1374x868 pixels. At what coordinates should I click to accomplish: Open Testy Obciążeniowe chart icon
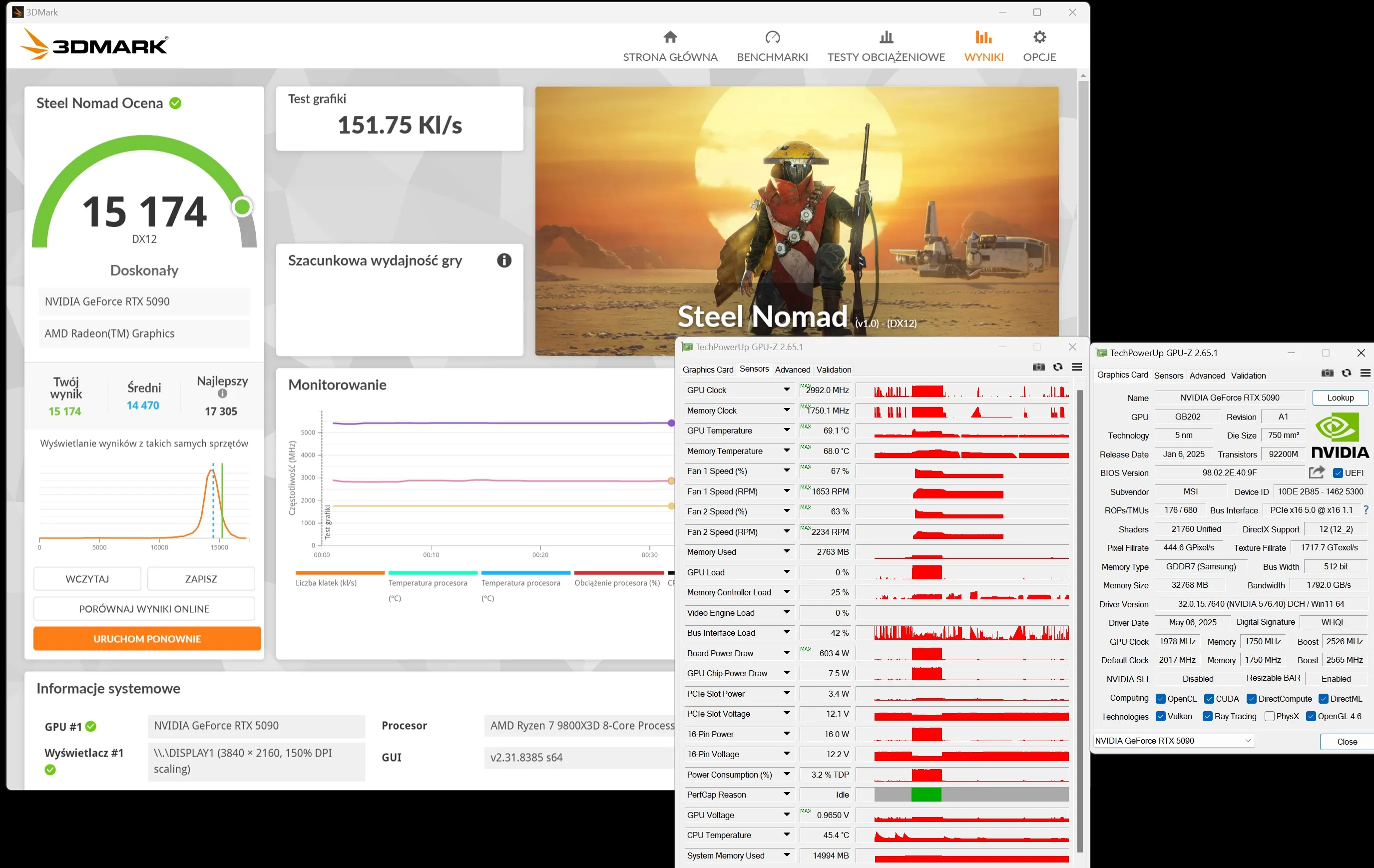pos(886,37)
